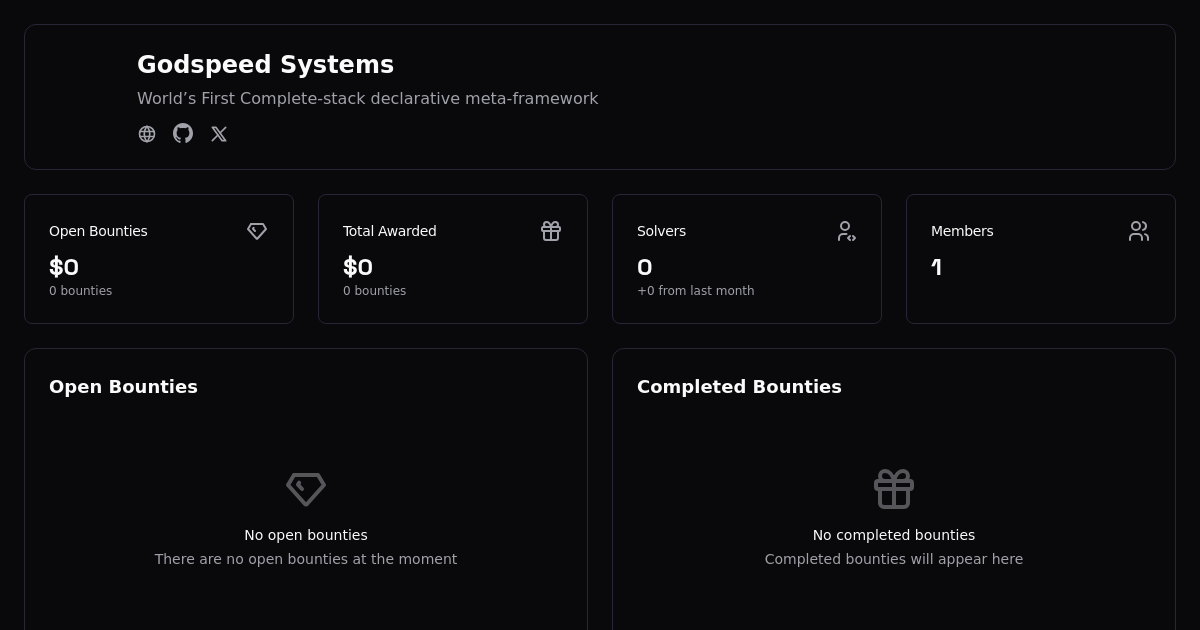The width and height of the screenshot is (1200, 630).
Task: Click the solver person icon in the Solvers card
Action: [846, 231]
